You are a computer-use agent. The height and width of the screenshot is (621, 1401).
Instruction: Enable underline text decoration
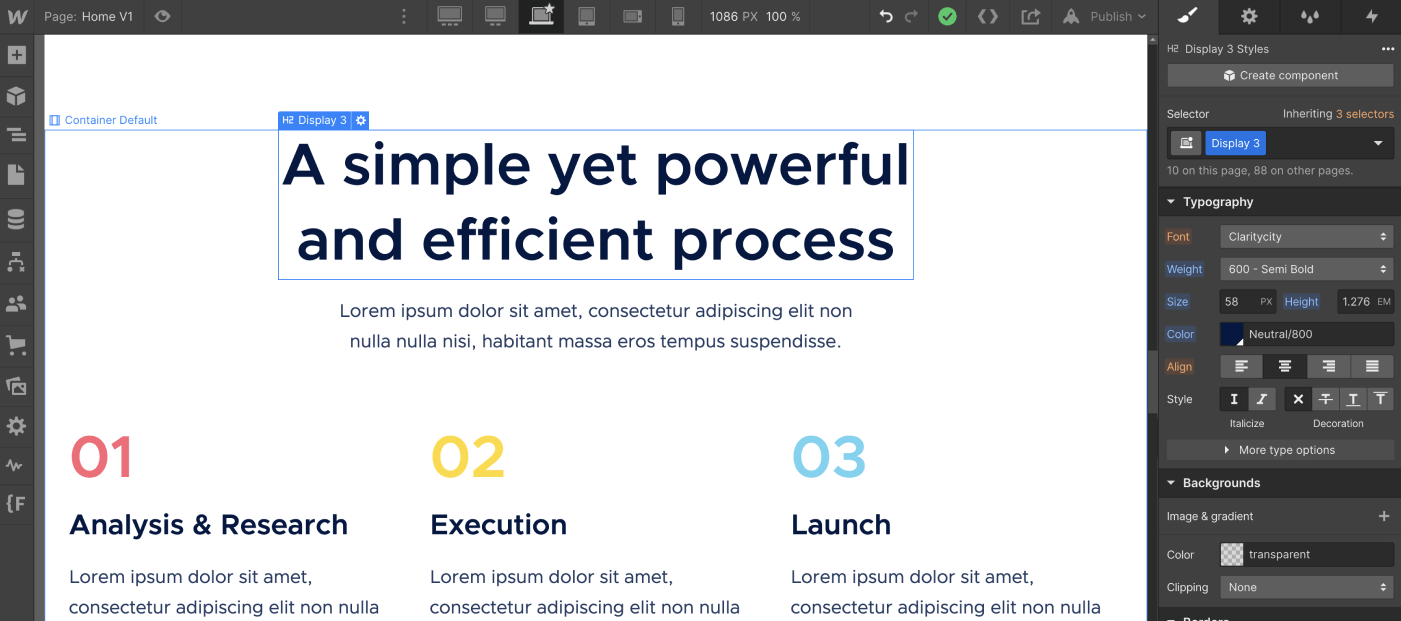click(x=1353, y=399)
